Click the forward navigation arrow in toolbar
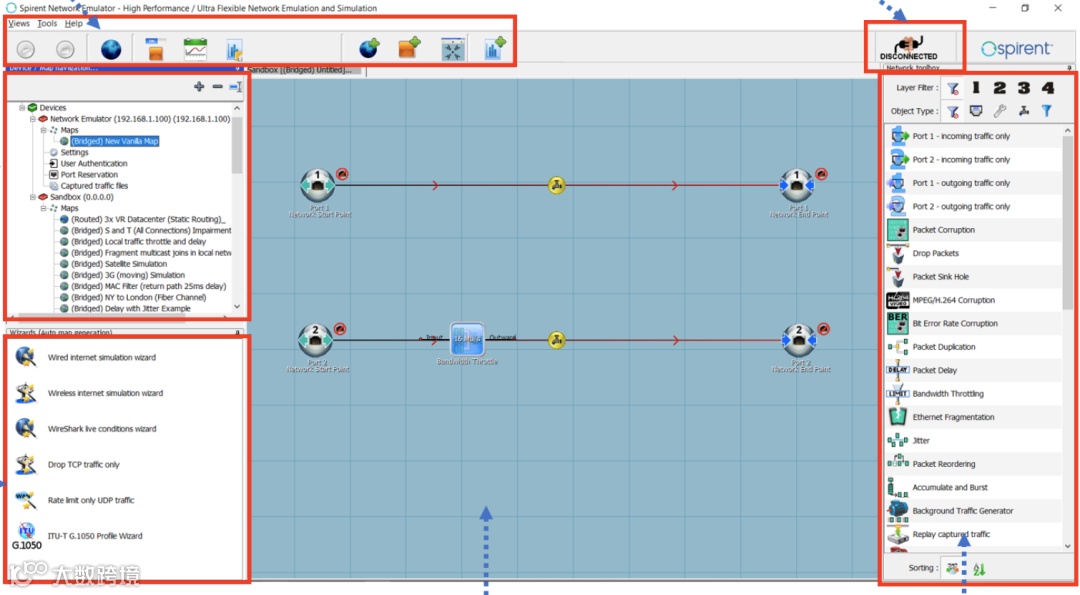This screenshot has height=595, width=1080. pos(65,50)
